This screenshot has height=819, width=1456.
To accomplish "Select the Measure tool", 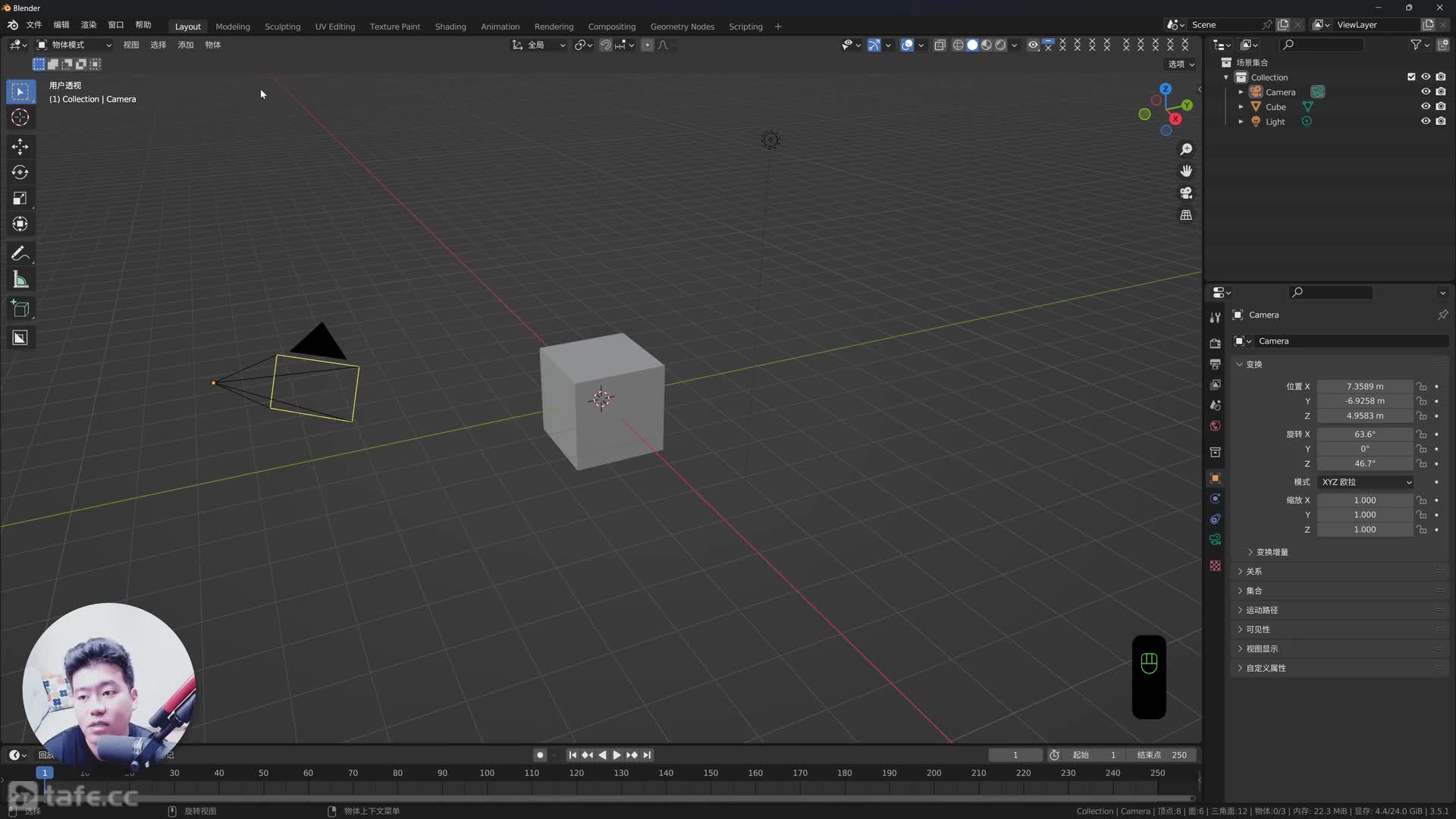I will point(20,280).
